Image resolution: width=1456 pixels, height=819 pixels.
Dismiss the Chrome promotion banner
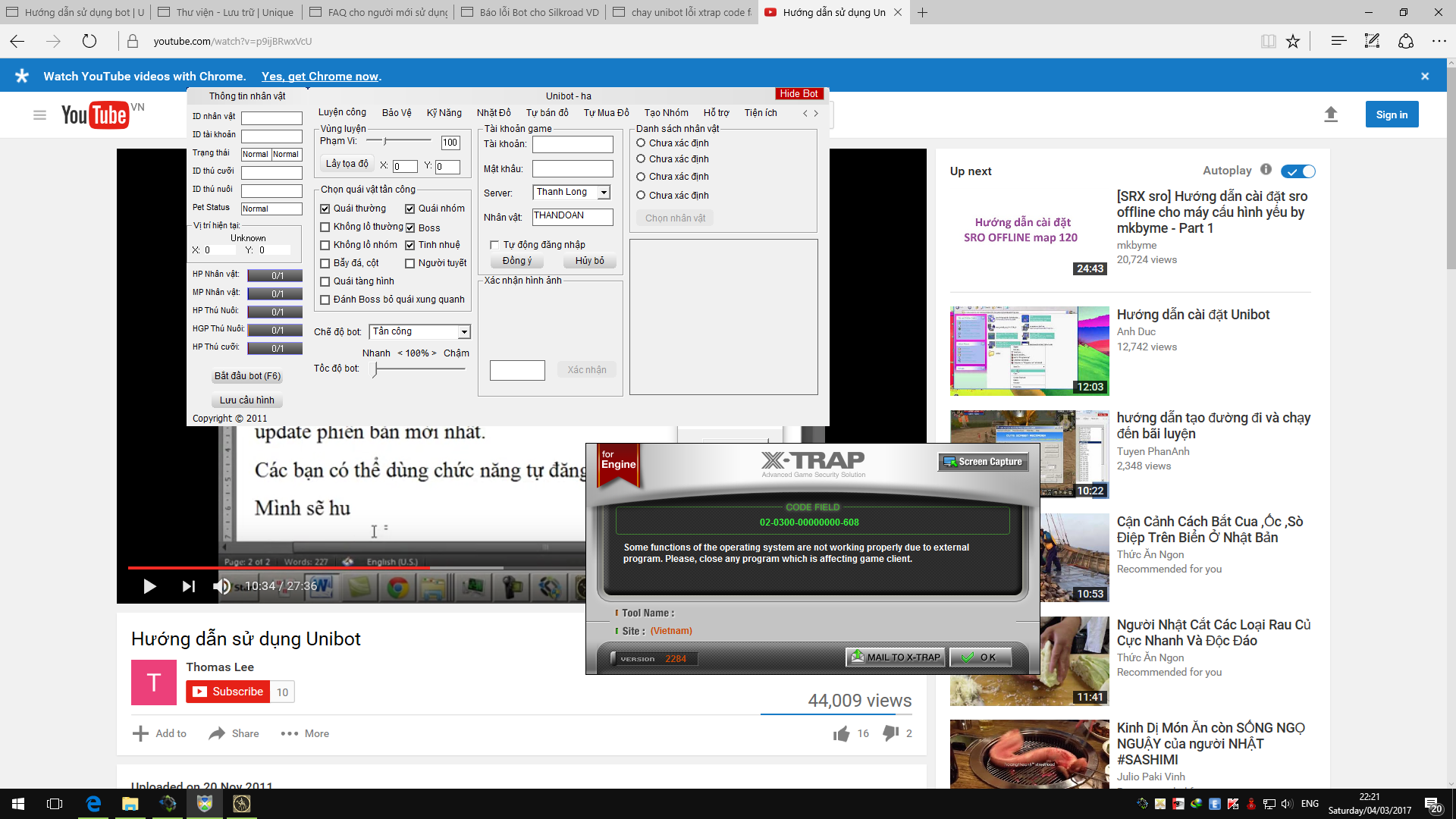(1425, 76)
